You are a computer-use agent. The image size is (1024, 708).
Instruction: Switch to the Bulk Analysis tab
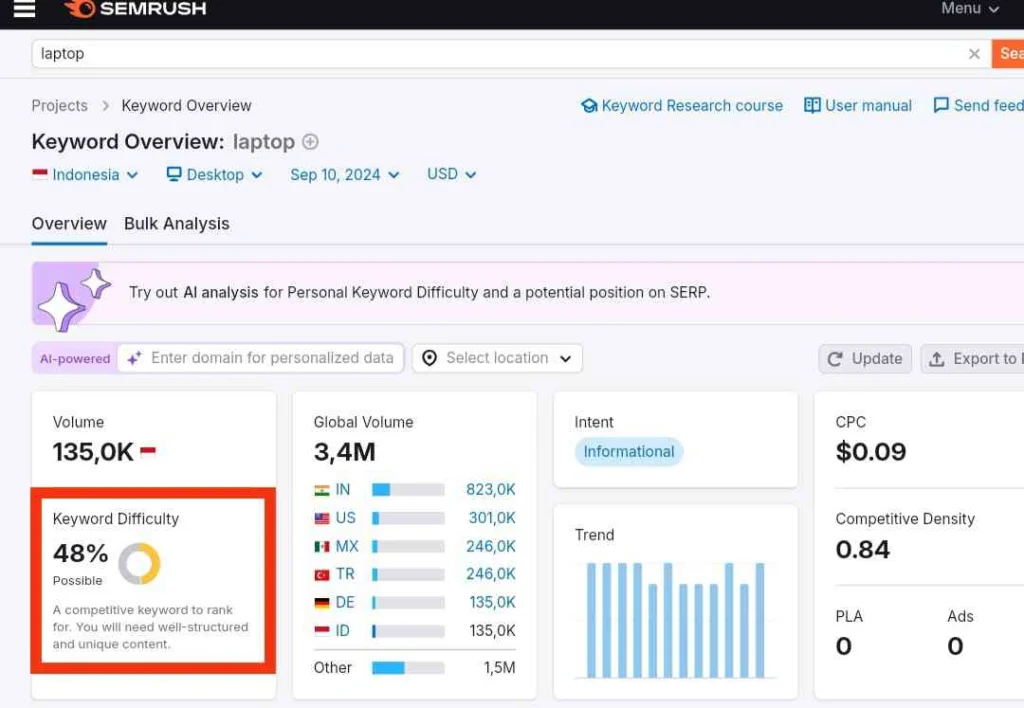(177, 224)
